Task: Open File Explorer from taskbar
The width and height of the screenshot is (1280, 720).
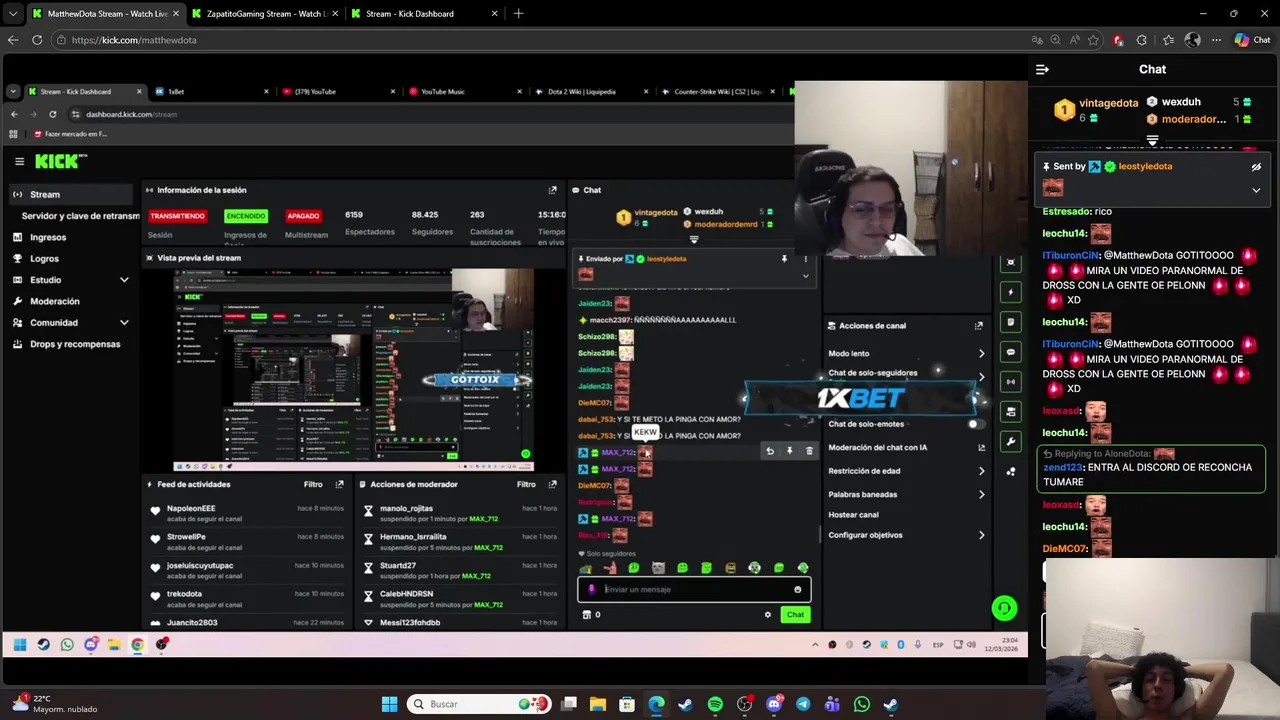Action: click(x=598, y=704)
